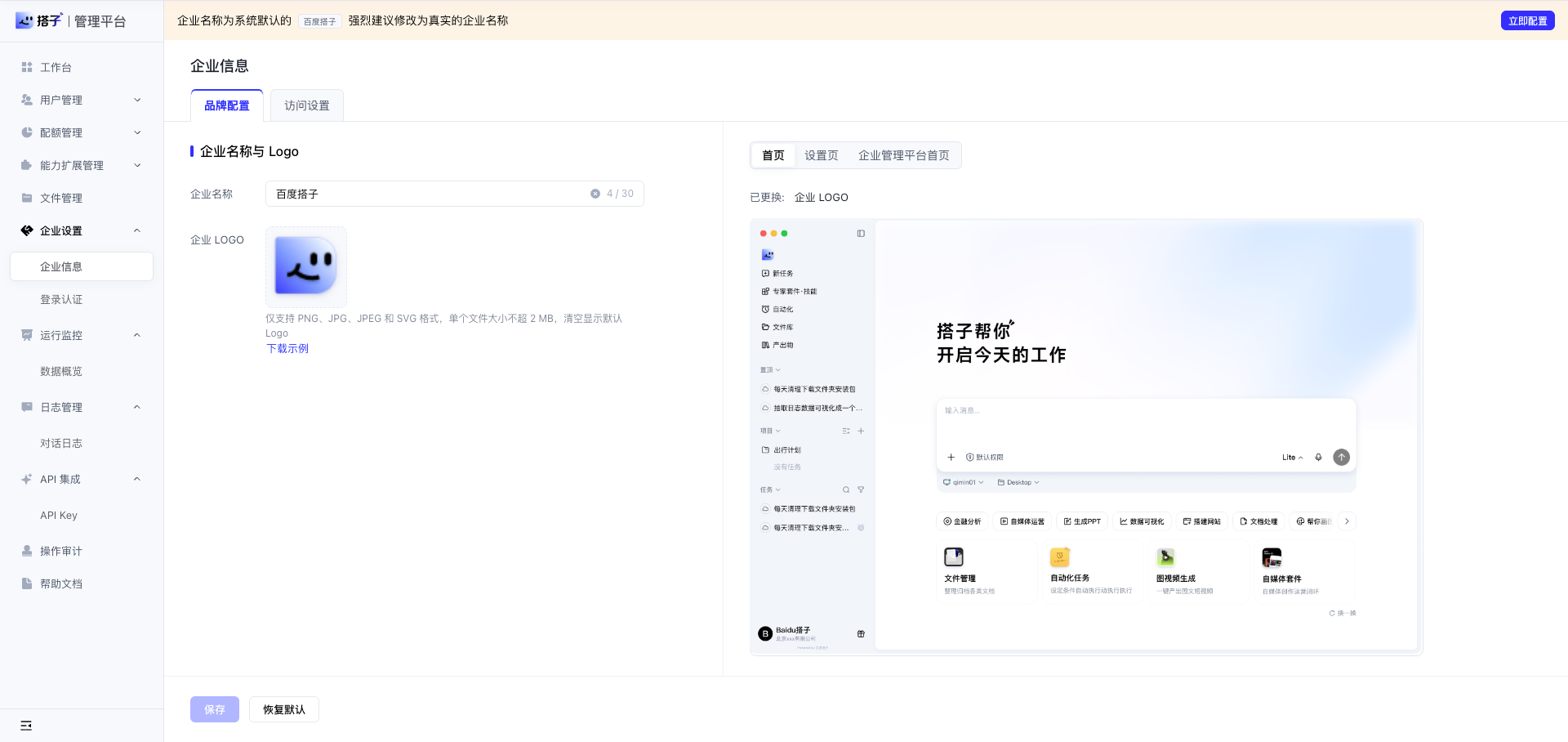Expand the 用户管理 menu
1568x742 pixels.
coord(82,100)
